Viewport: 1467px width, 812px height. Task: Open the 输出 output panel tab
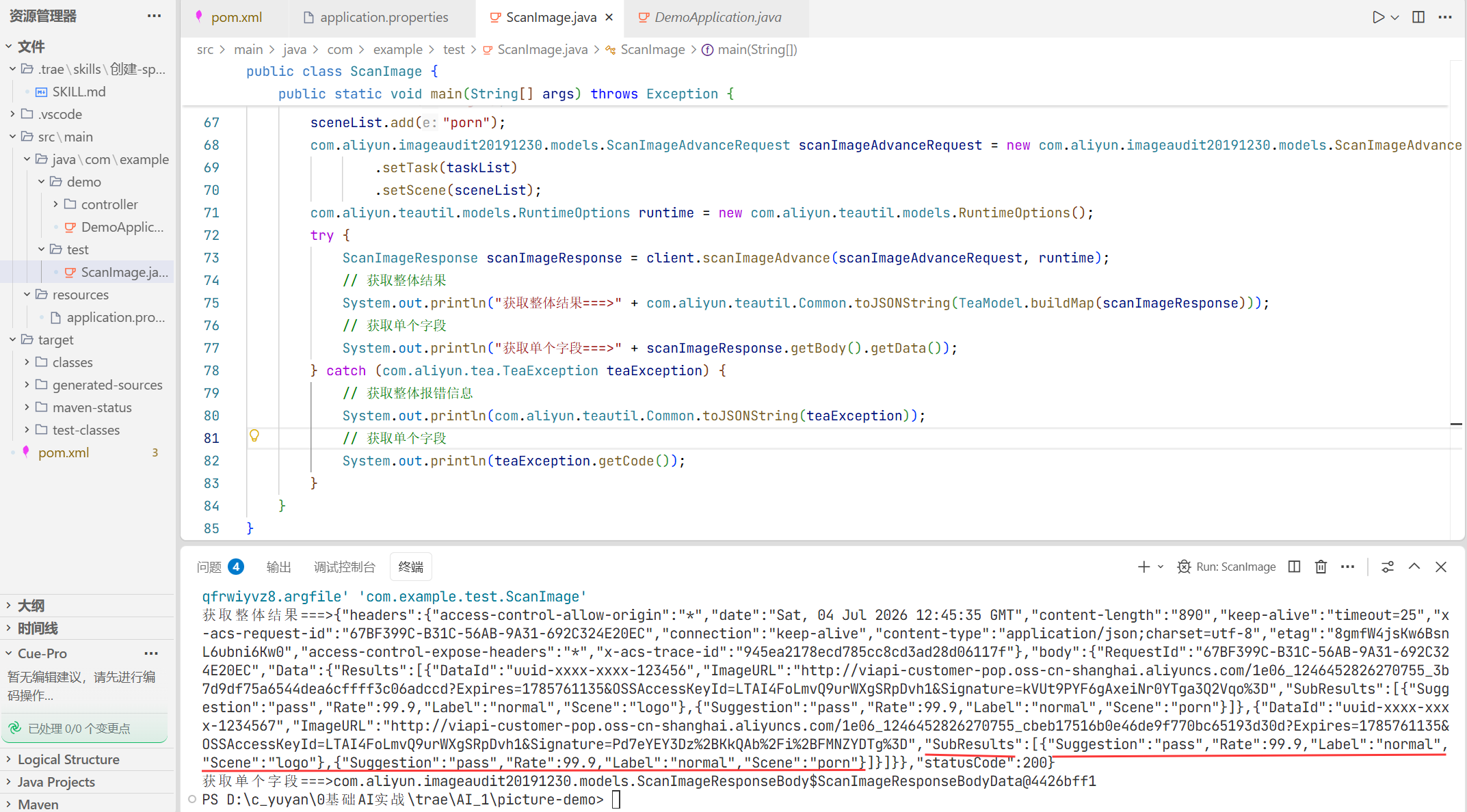click(278, 567)
